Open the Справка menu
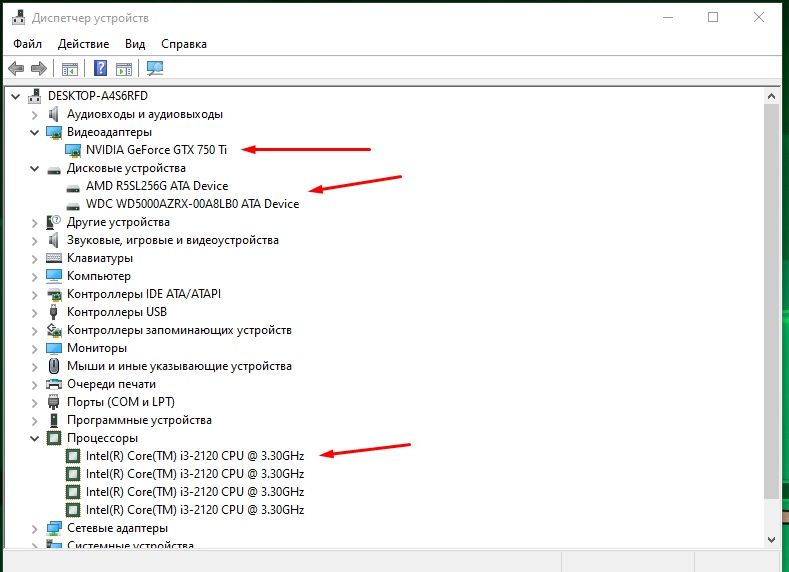Viewport: 789px width, 572px height. tap(184, 44)
